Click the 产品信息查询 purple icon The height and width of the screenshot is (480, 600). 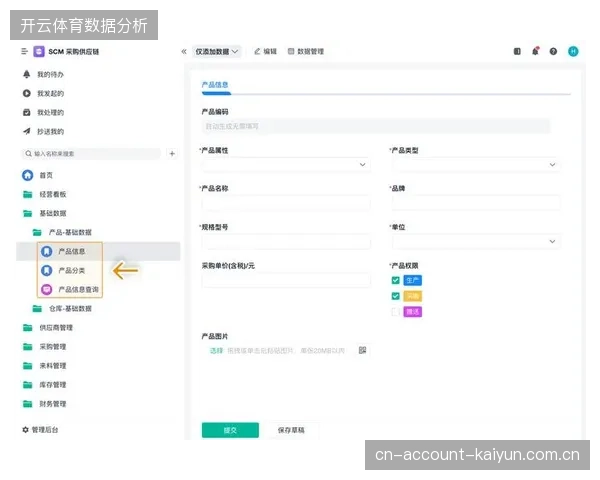[x=47, y=289]
